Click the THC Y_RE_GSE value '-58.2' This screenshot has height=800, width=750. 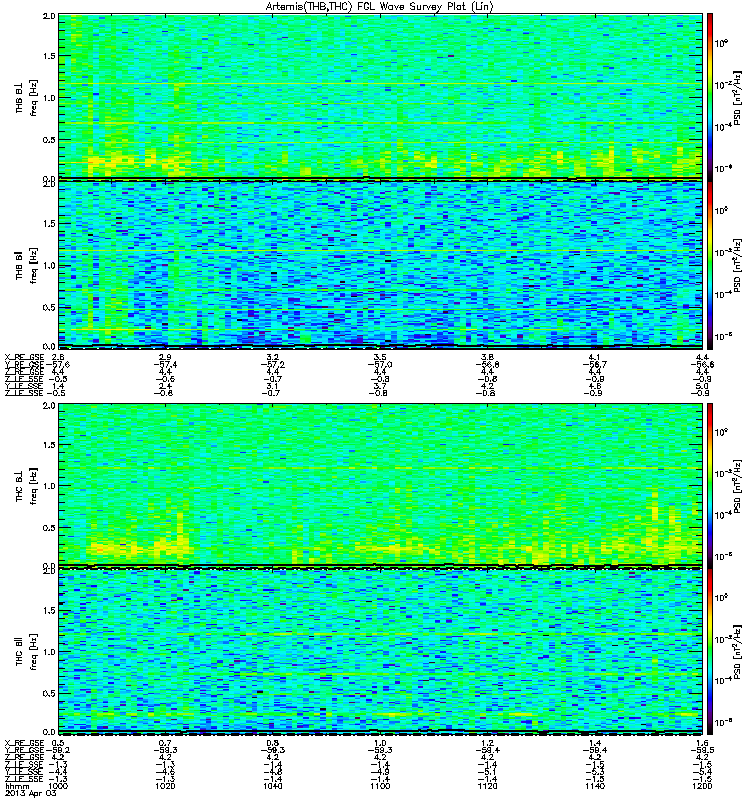[x=58, y=750]
